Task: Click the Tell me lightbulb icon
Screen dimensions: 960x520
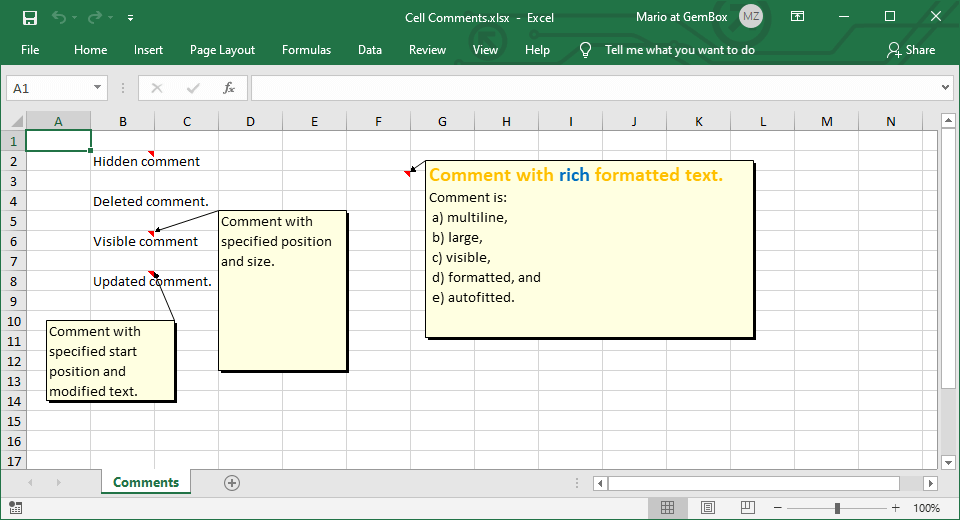Action: click(586, 50)
